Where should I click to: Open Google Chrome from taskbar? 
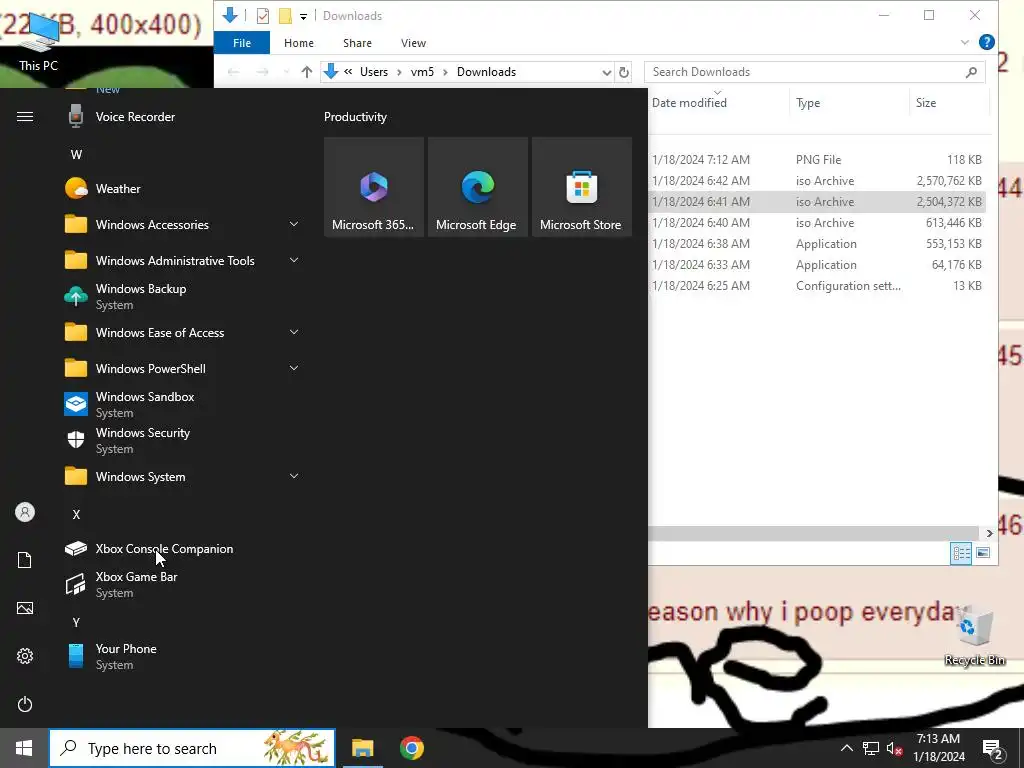(412, 748)
